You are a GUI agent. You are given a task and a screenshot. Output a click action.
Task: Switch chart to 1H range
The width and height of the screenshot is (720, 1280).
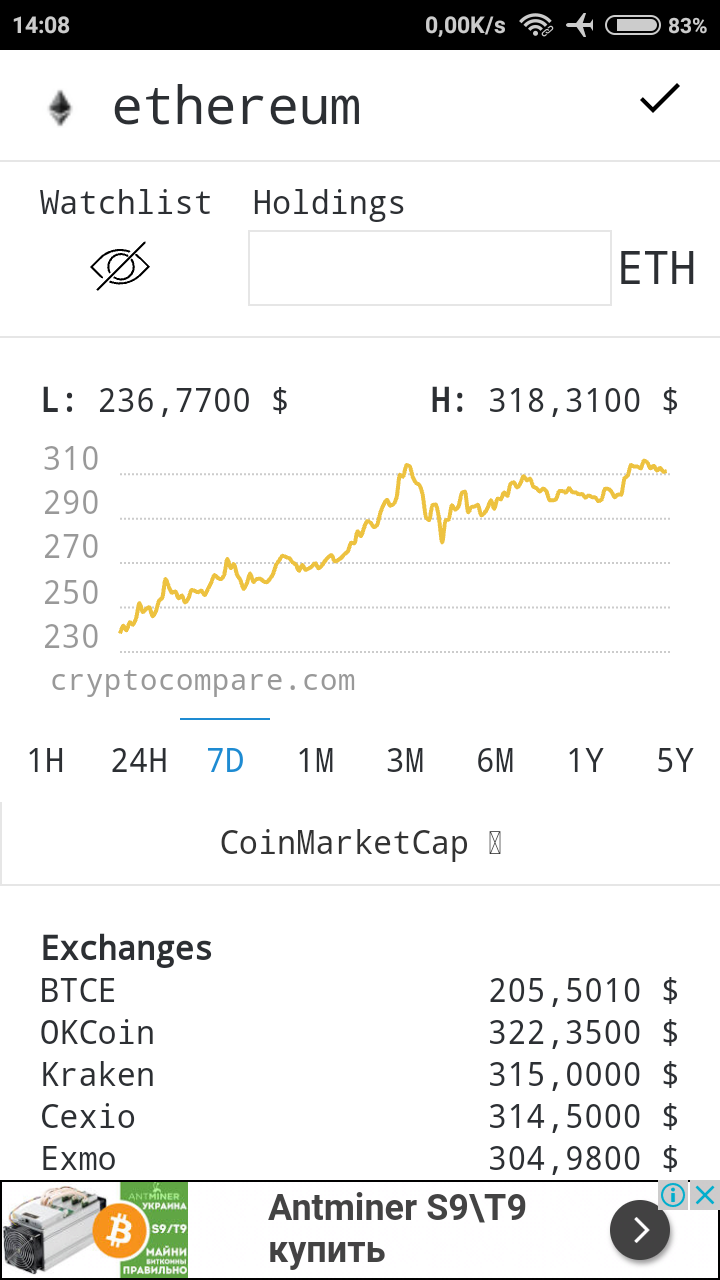tap(45, 761)
